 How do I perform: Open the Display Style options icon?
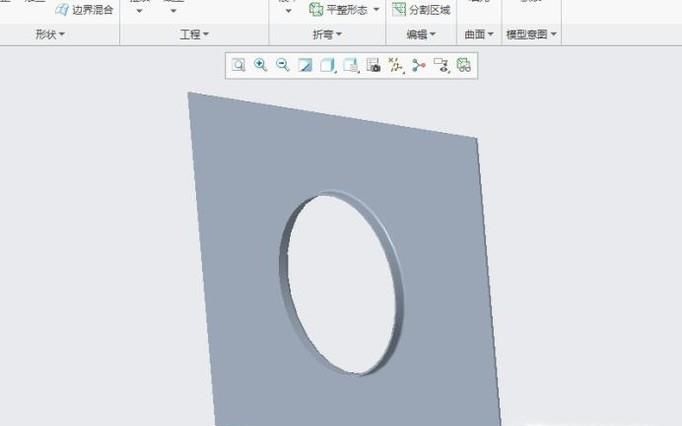tap(328, 65)
